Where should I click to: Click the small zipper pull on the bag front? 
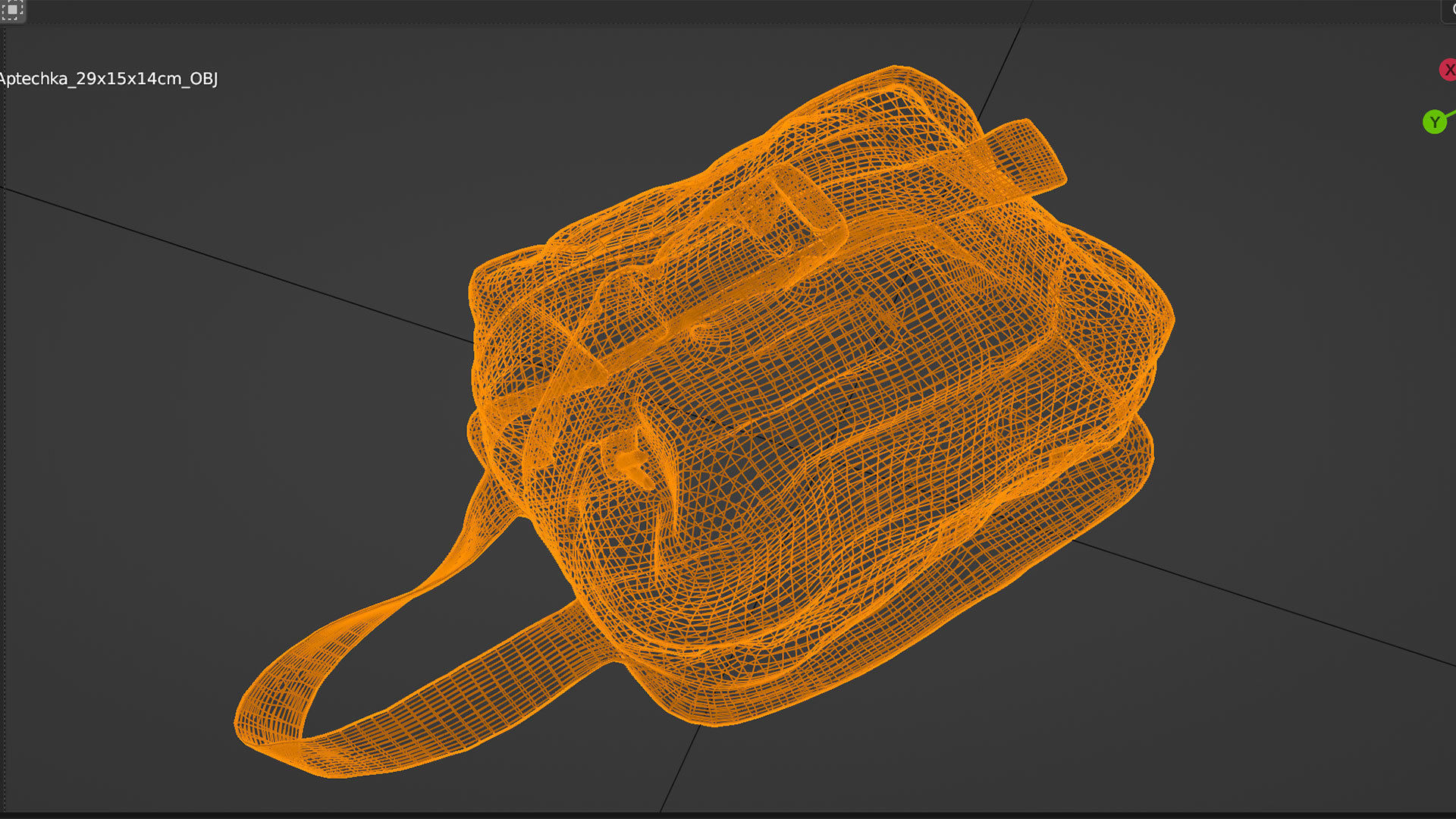coord(631,464)
